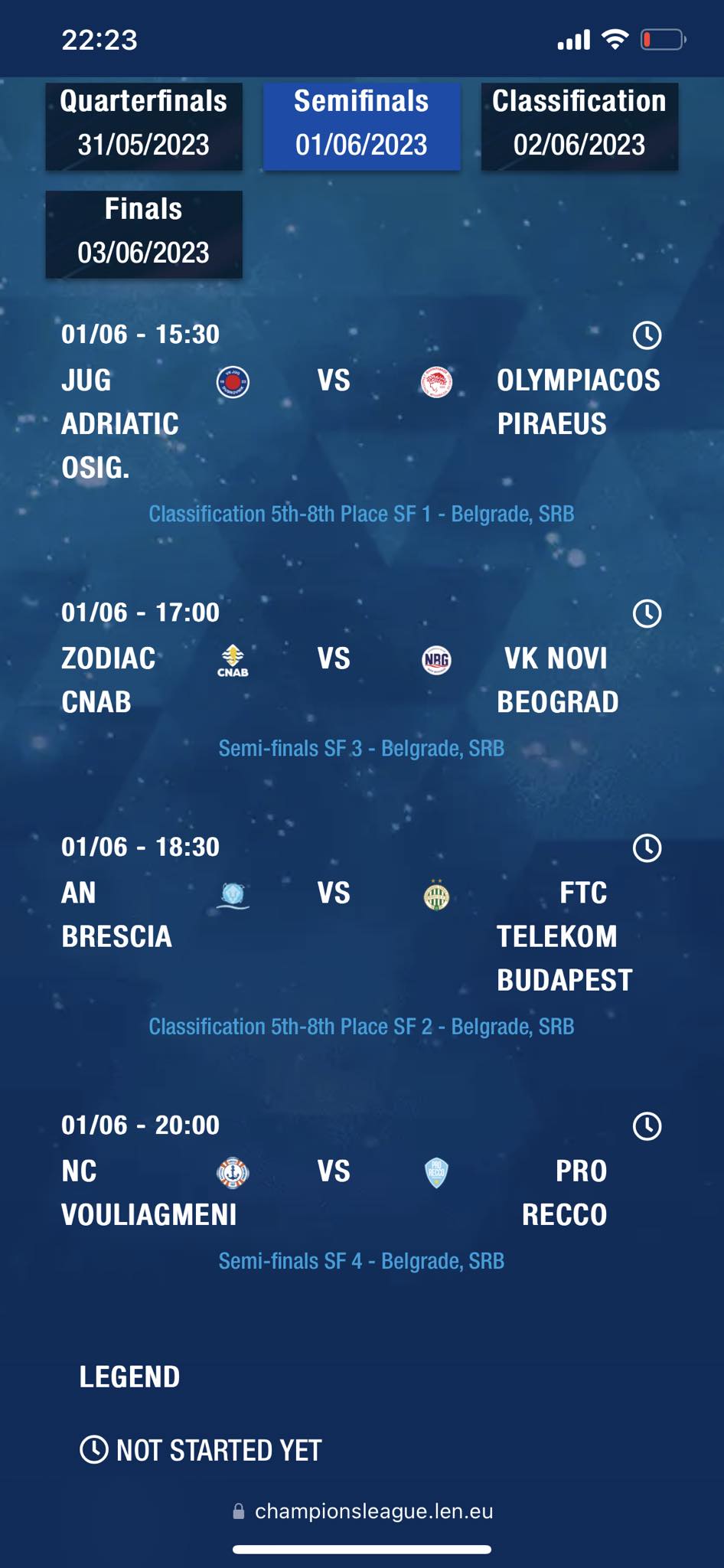Tap the clock icon for the 20:00 match
Image resolution: width=724 pixels, height=1568 pixels.
tap(647, 1126)
